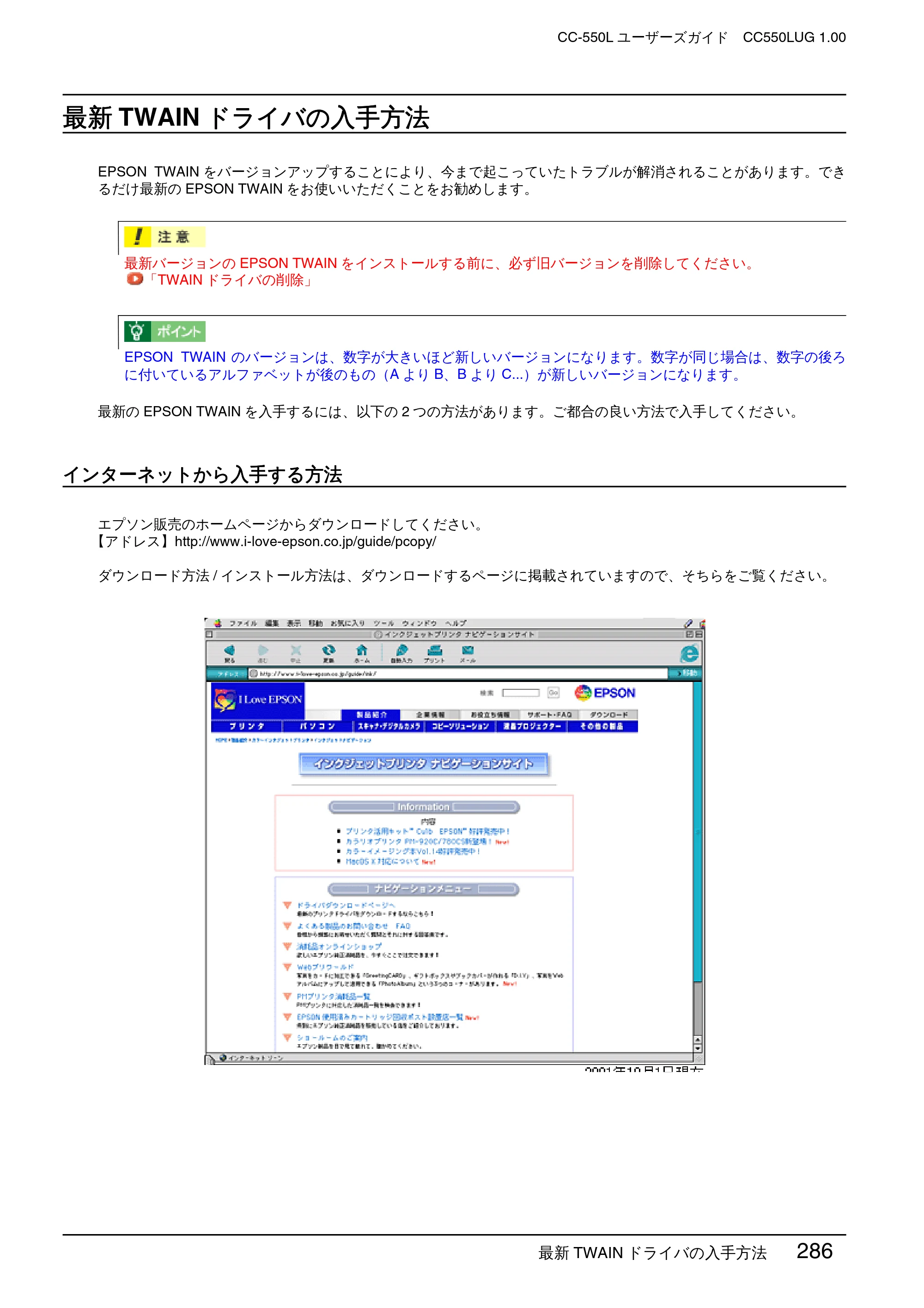Open the 編集 menu

tap(272, 623)
